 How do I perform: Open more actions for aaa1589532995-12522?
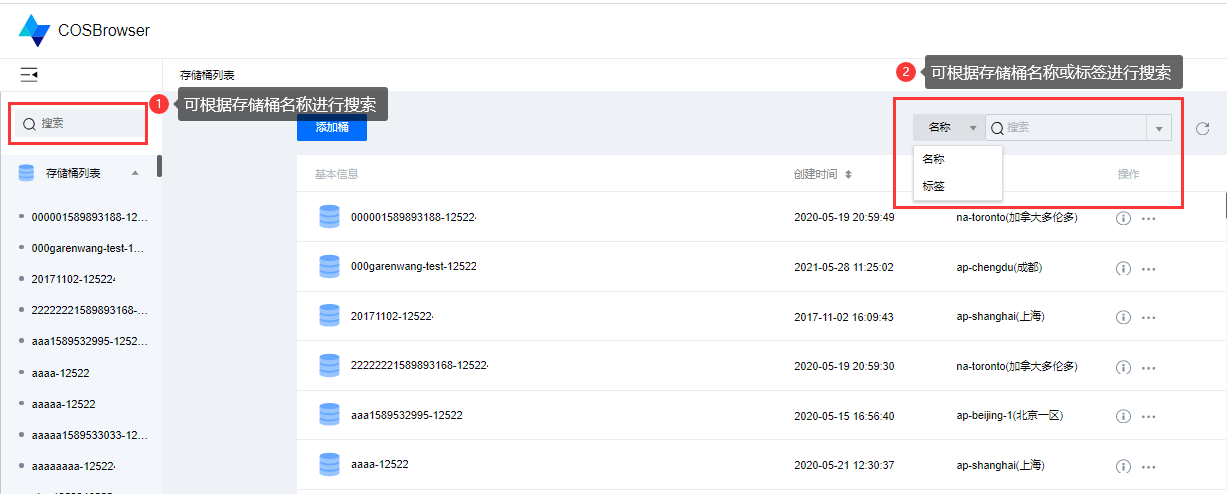[x=1148, y=416]
